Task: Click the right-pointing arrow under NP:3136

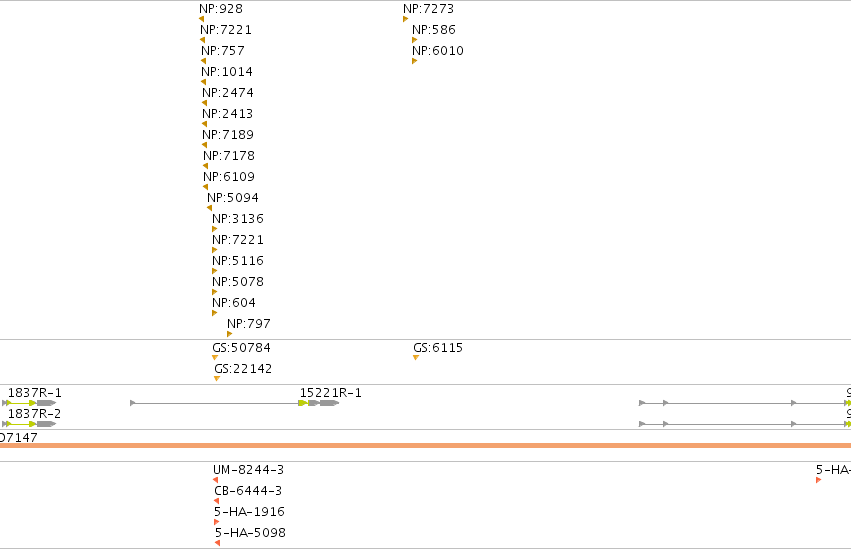Action: click(x=214, y=229)
